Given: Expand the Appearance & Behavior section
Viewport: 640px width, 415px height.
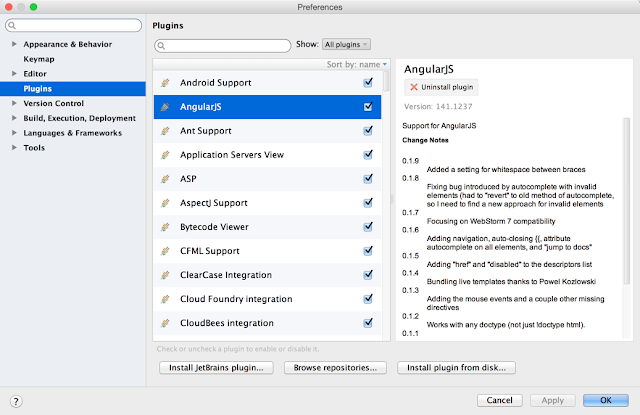Looking at the screenshot, I should pyautogui.click(x=13, y=44).
